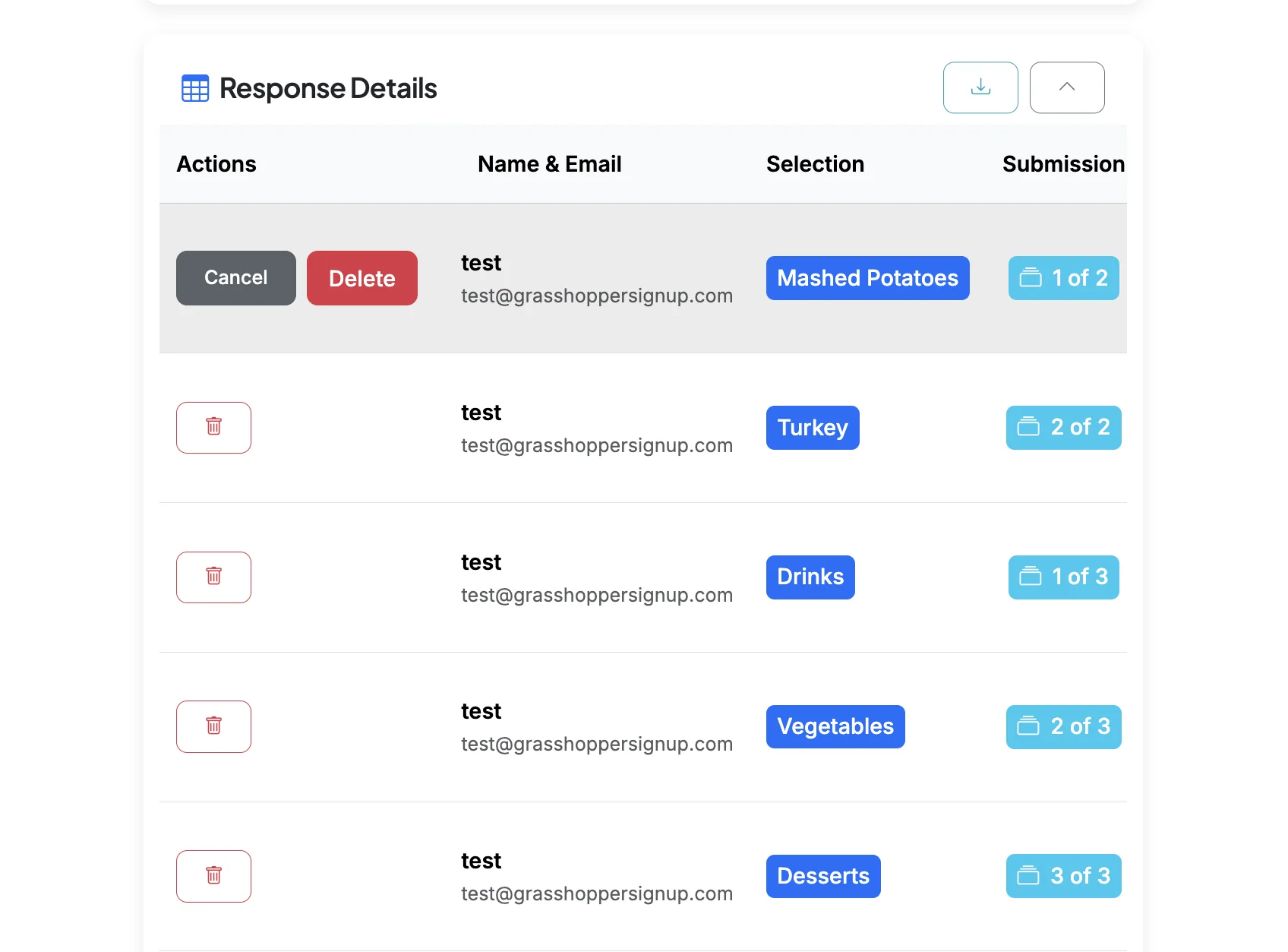
Task: Select the Turkey selection badge
Action: point(813,427)
